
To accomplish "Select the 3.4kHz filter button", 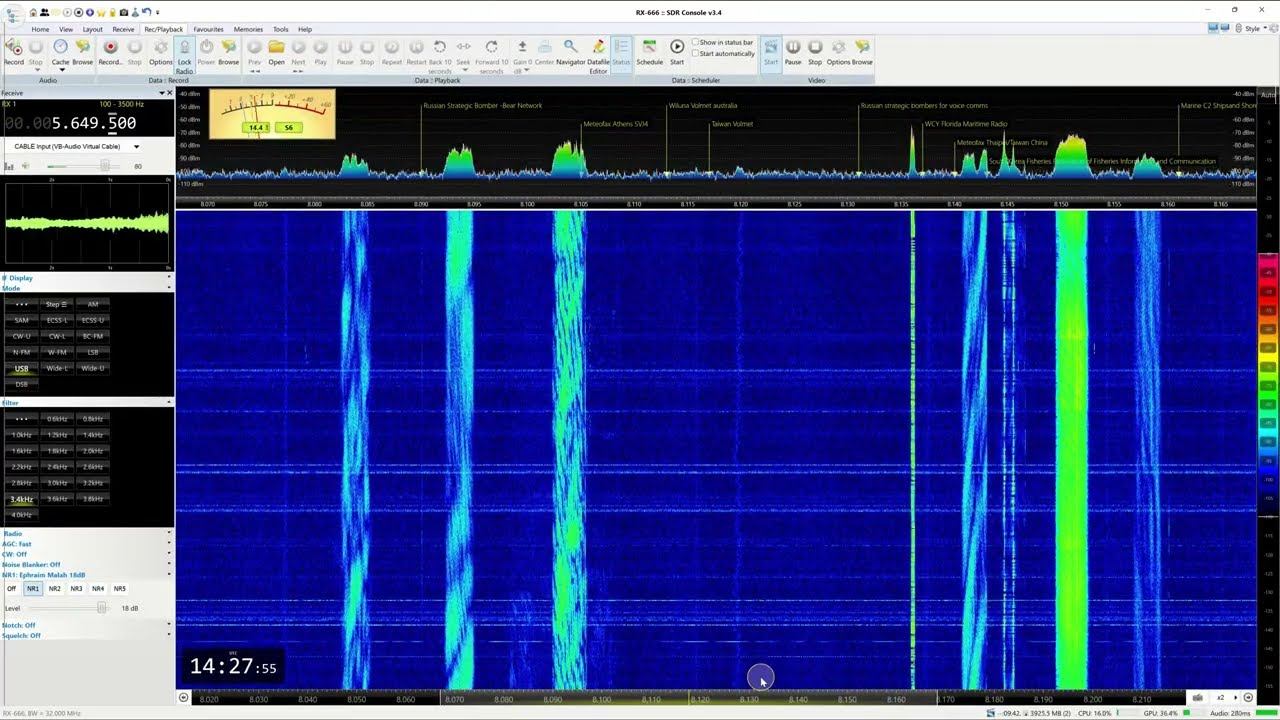I will [x=22, y=499].
